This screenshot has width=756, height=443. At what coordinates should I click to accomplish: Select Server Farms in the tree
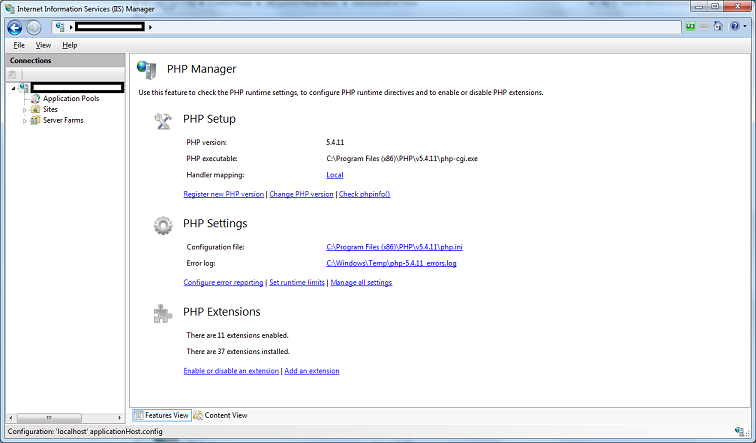tap(63, 120)
